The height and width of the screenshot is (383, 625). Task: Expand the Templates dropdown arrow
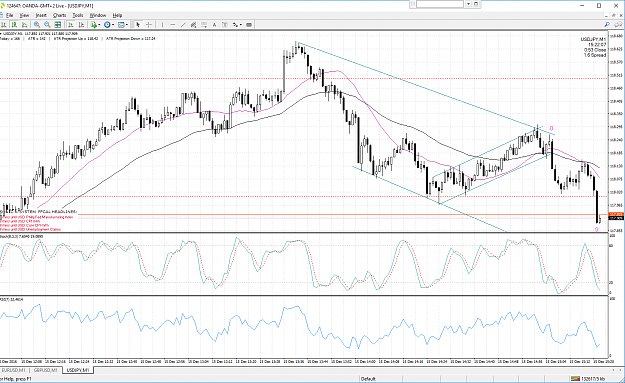tap(127, 25)
